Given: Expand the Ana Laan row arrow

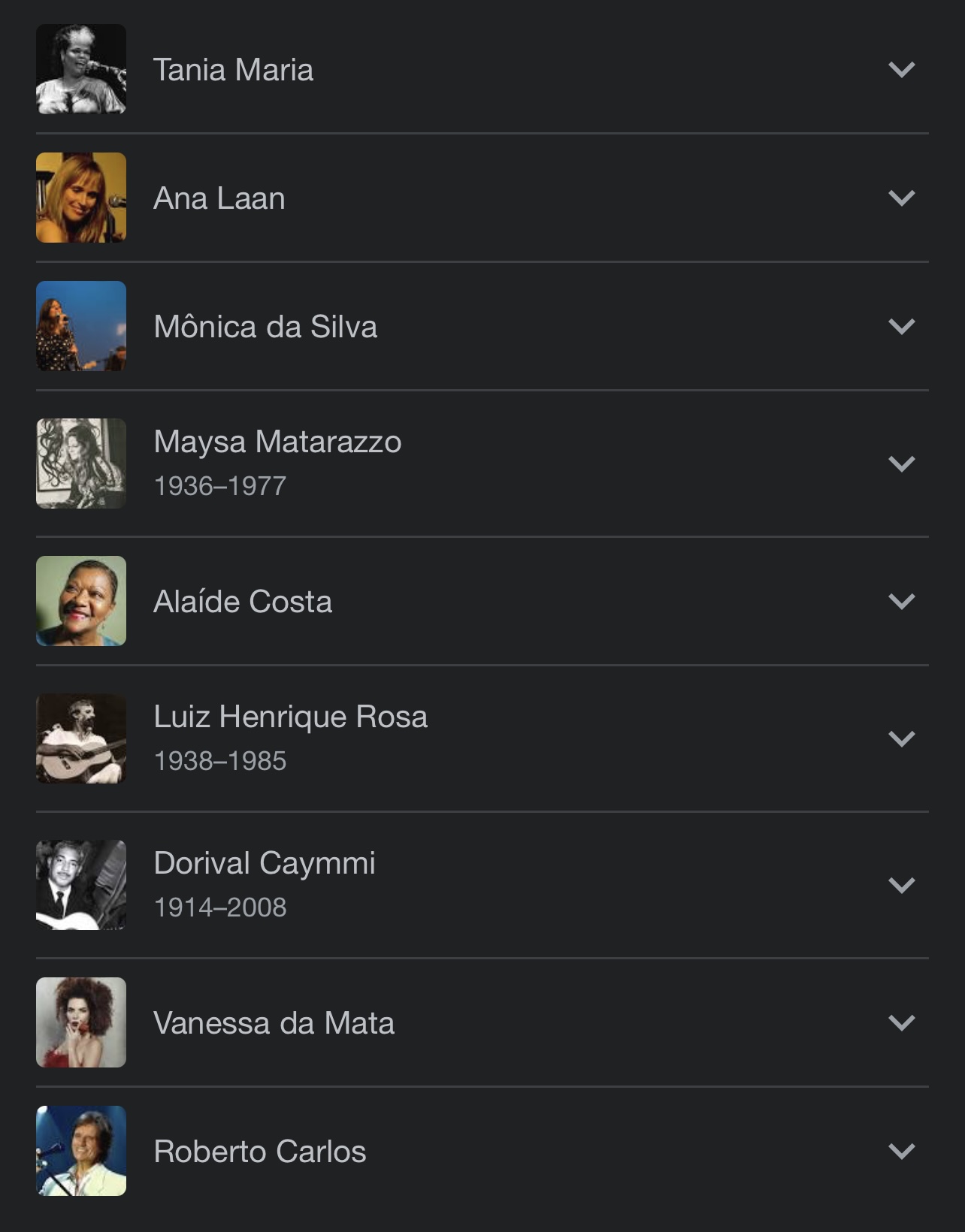Looking at the screenshot, I should [901, 198].
